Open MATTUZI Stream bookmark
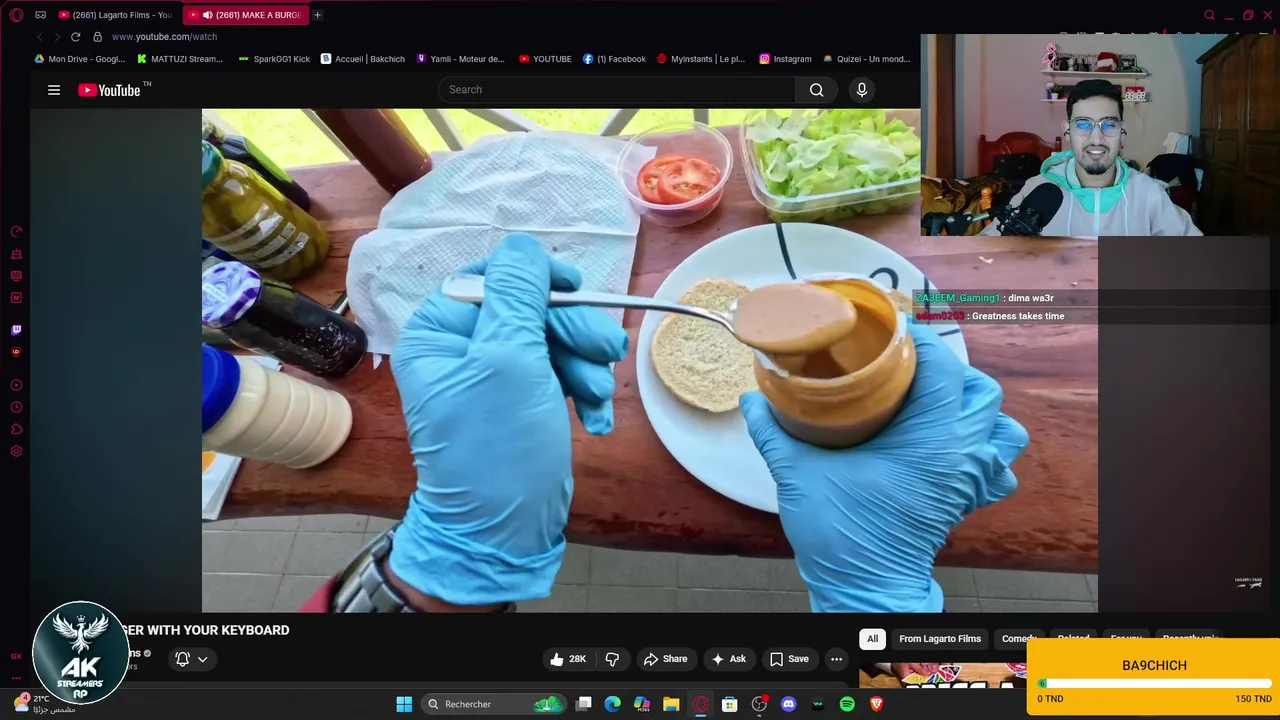Screen dimensions: 1280x720 (180, 59)
